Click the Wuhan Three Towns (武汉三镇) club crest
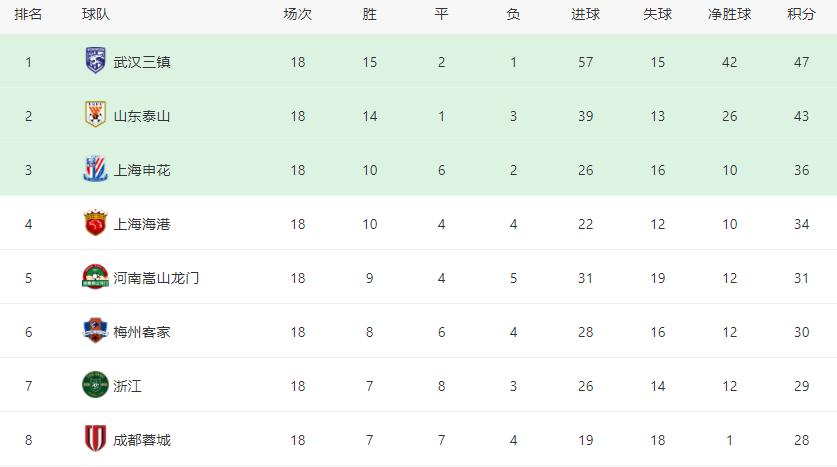837x467 pixels. (95, 61)
